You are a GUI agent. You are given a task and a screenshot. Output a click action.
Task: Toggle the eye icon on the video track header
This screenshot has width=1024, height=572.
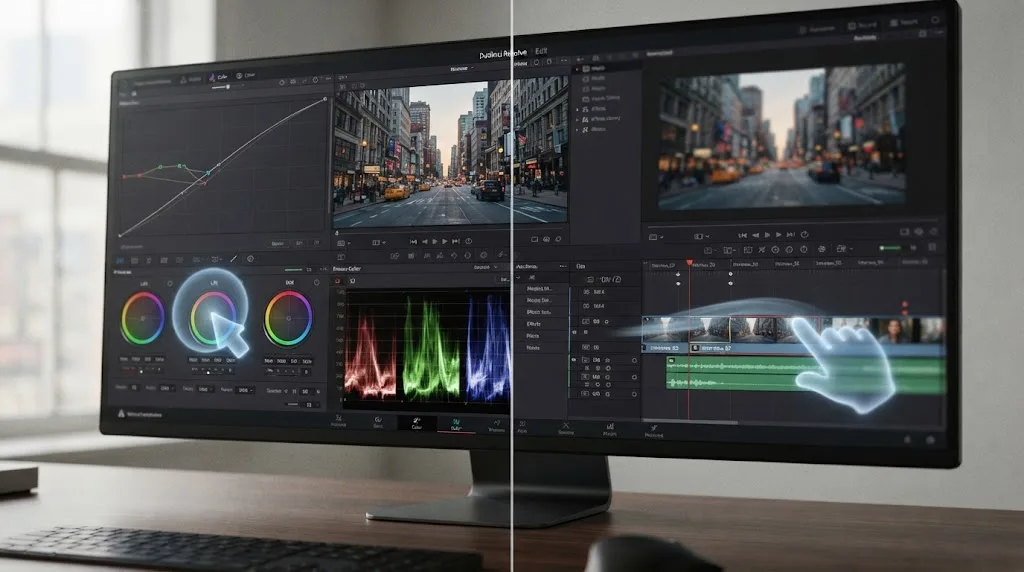point(574,332)
